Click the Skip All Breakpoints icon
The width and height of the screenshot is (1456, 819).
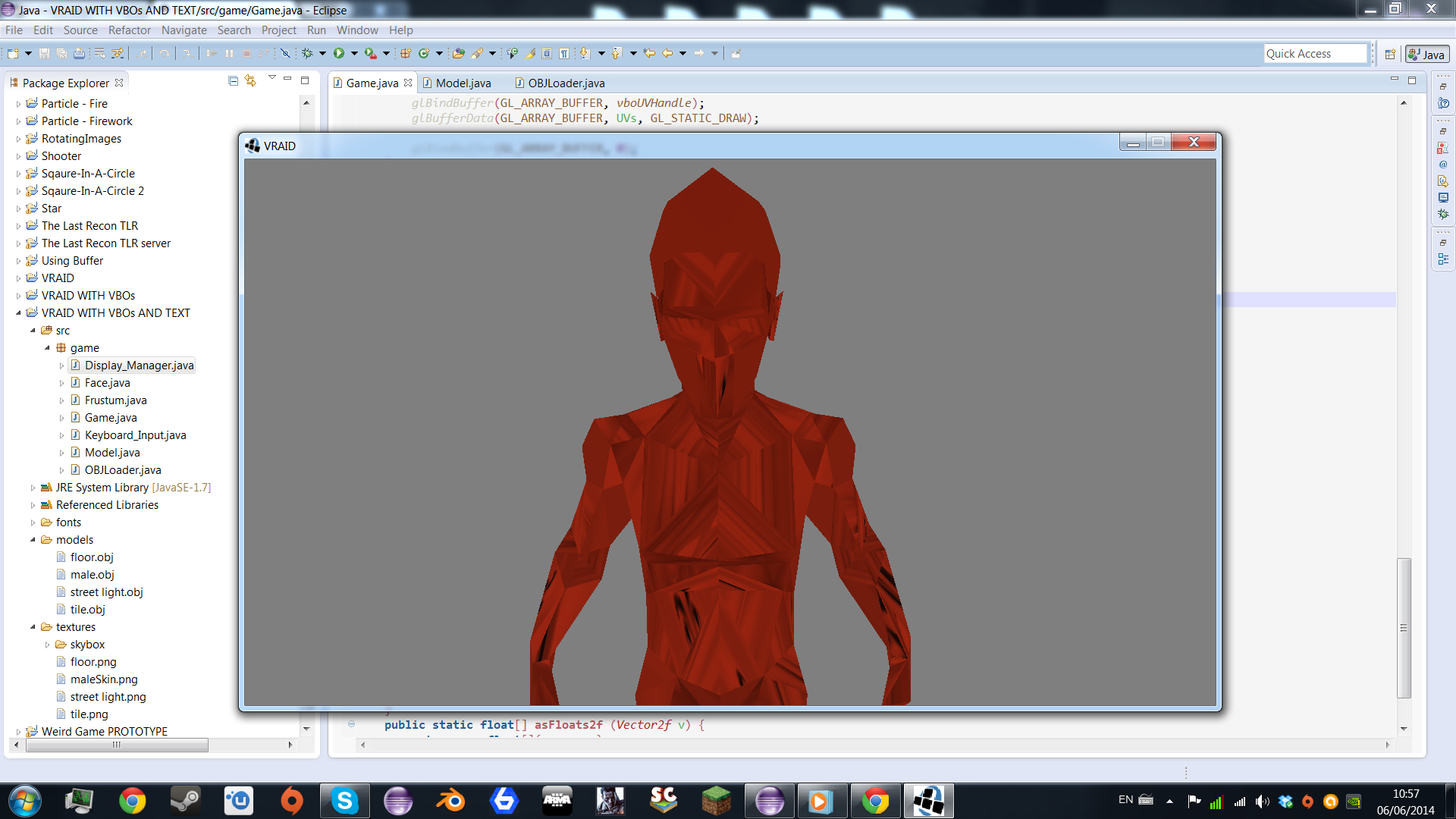[x=285, y=53]
